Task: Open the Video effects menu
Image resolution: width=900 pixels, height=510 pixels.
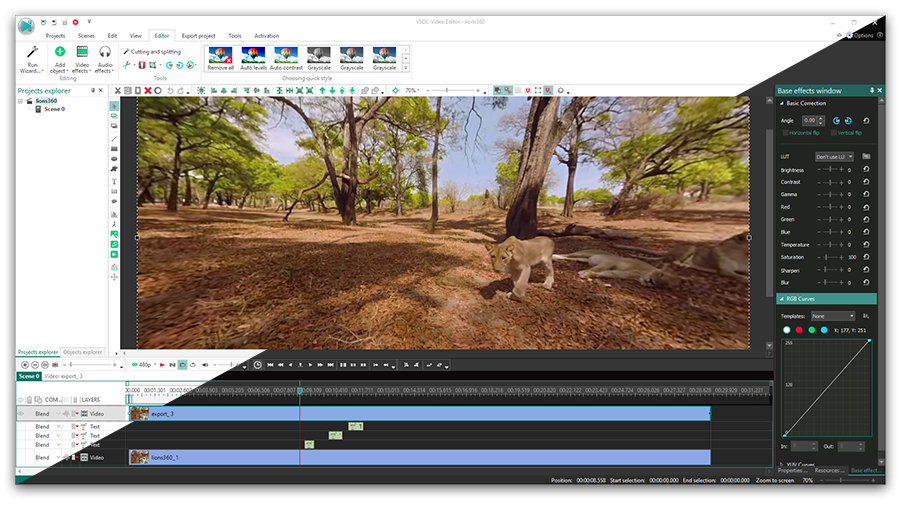Action: (x=82, y=60)
